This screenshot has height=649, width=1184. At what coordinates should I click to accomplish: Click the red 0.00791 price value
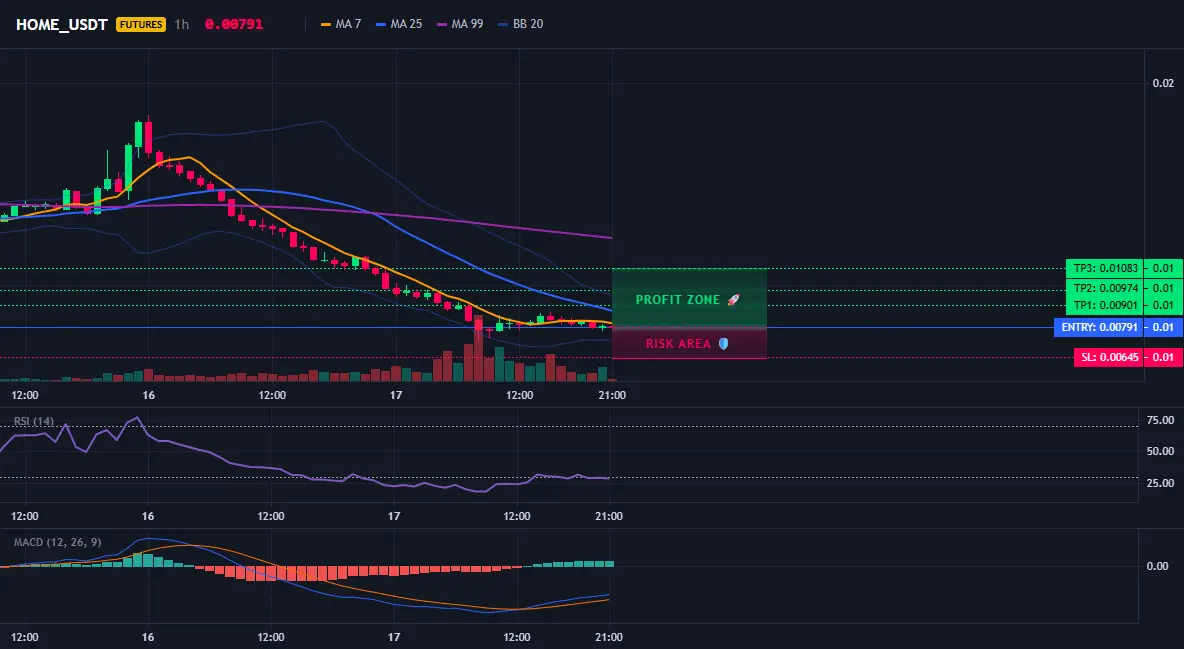[x=234, y=24]
